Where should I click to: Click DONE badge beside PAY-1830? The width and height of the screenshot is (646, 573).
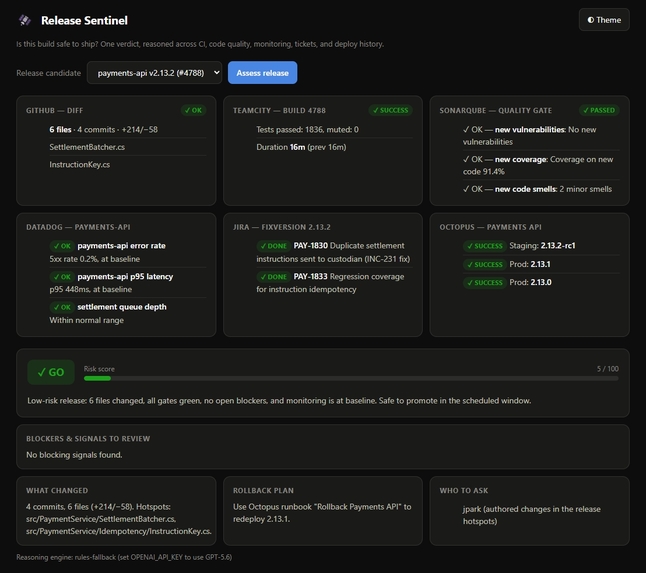pyautogui.click(x=274, y=246)
